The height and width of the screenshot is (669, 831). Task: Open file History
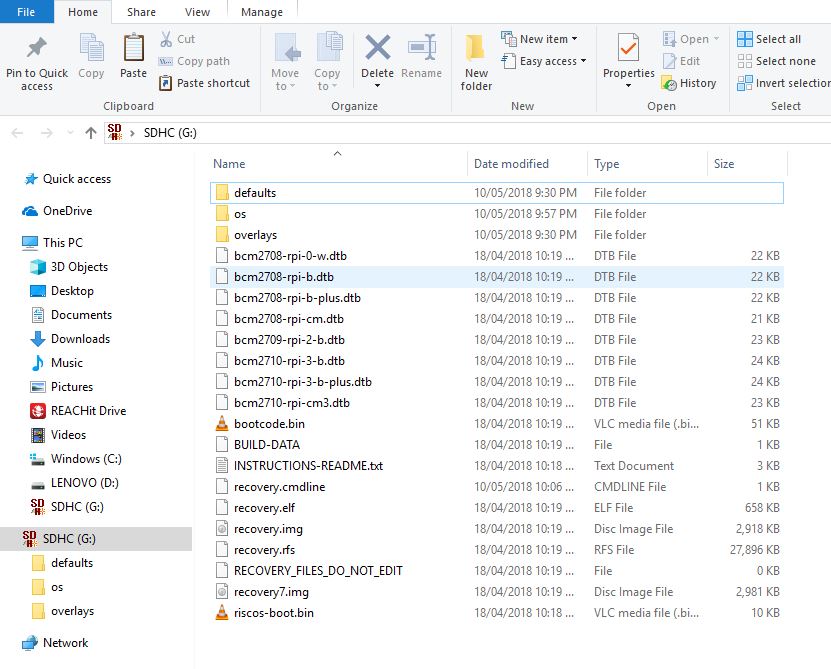(x=689, y=83)
